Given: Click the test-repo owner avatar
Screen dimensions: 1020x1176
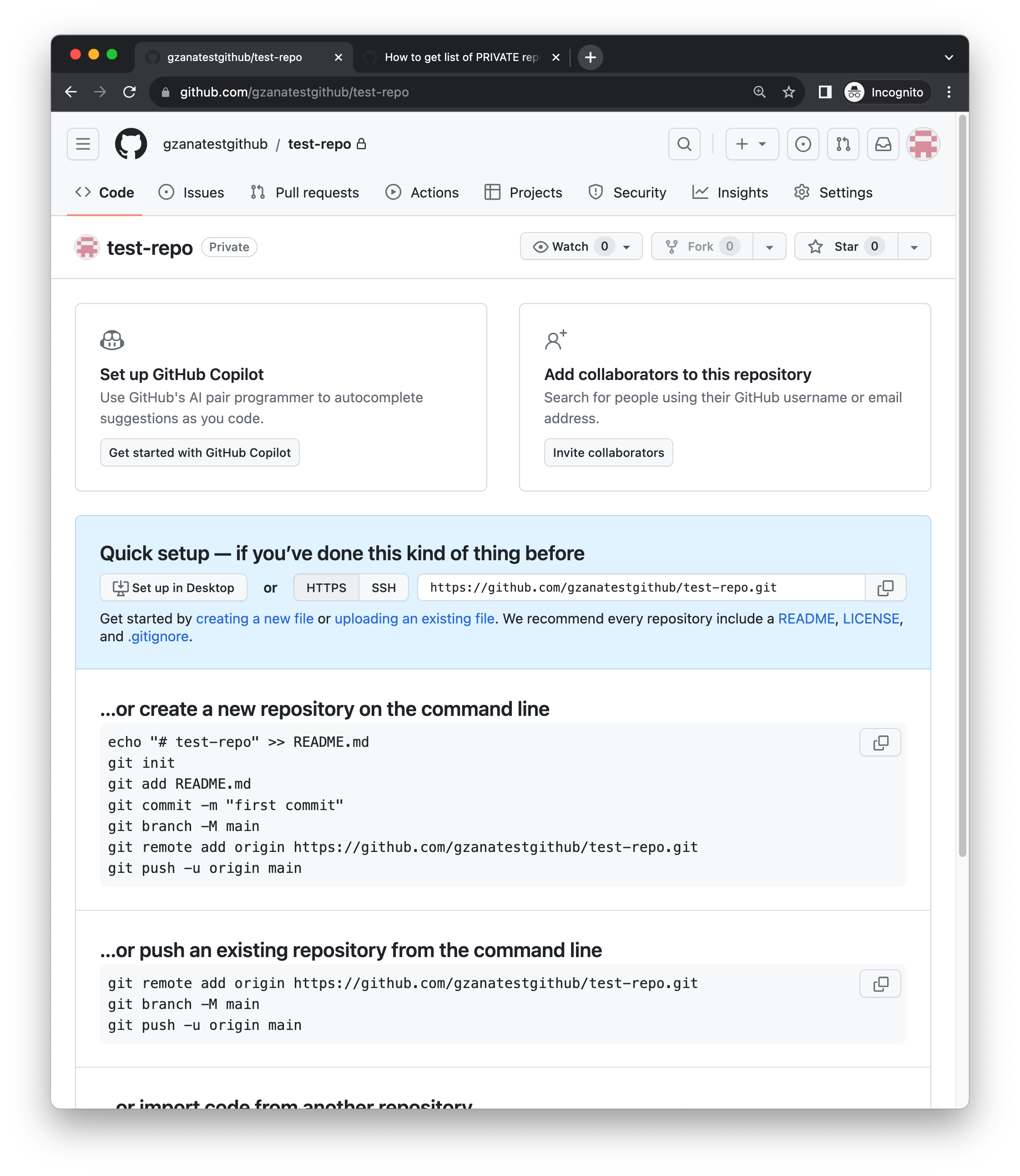Looking at the screenshot, I should 87,247.
